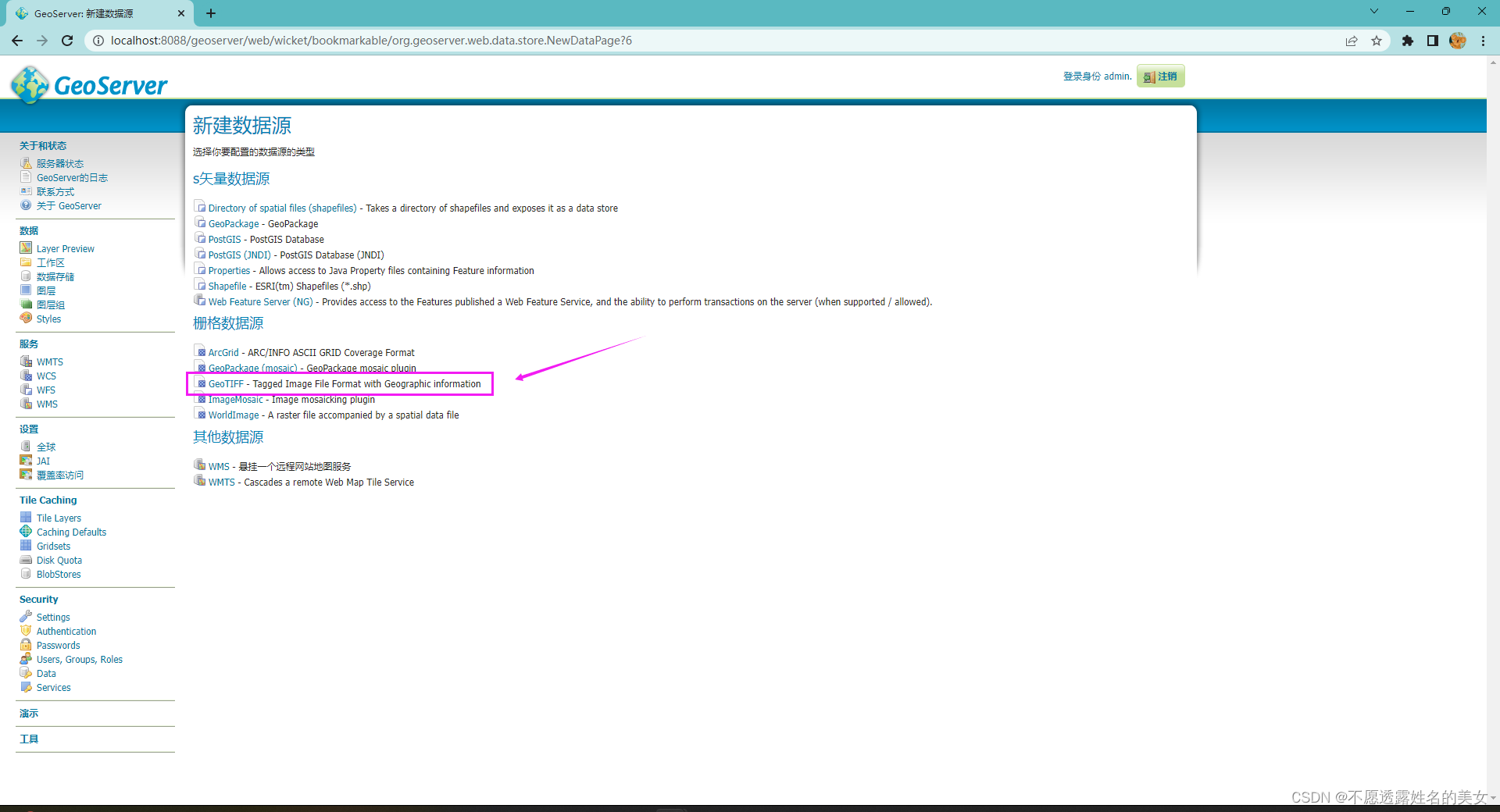Click the WCS service icon
Screen dimensions: 1500x812
(x=26, y=376)
